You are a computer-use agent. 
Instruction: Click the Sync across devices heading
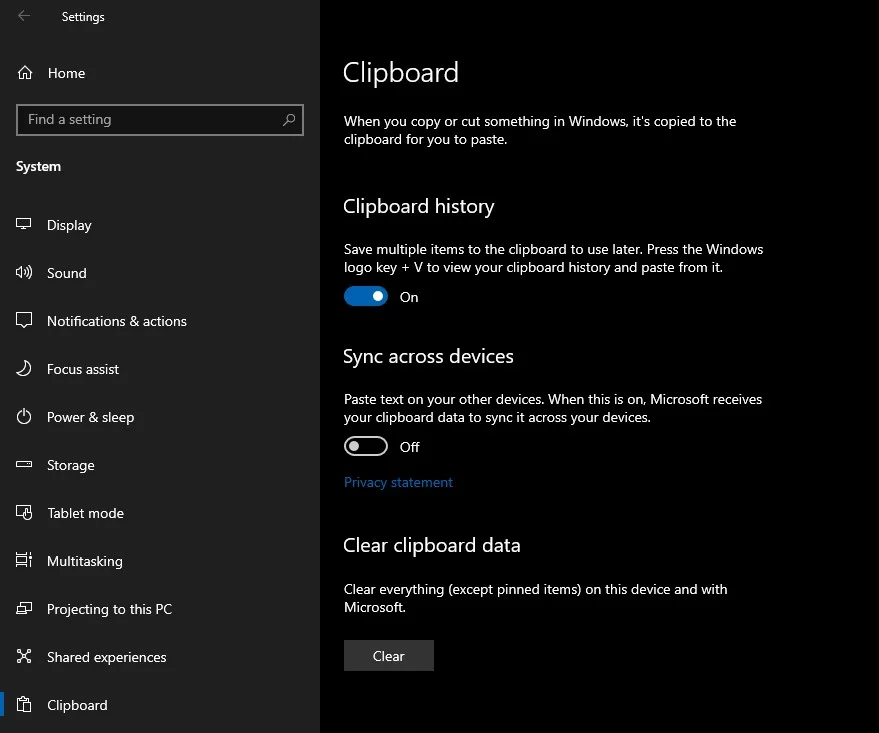pyautogui.click(x=428, y=356)
